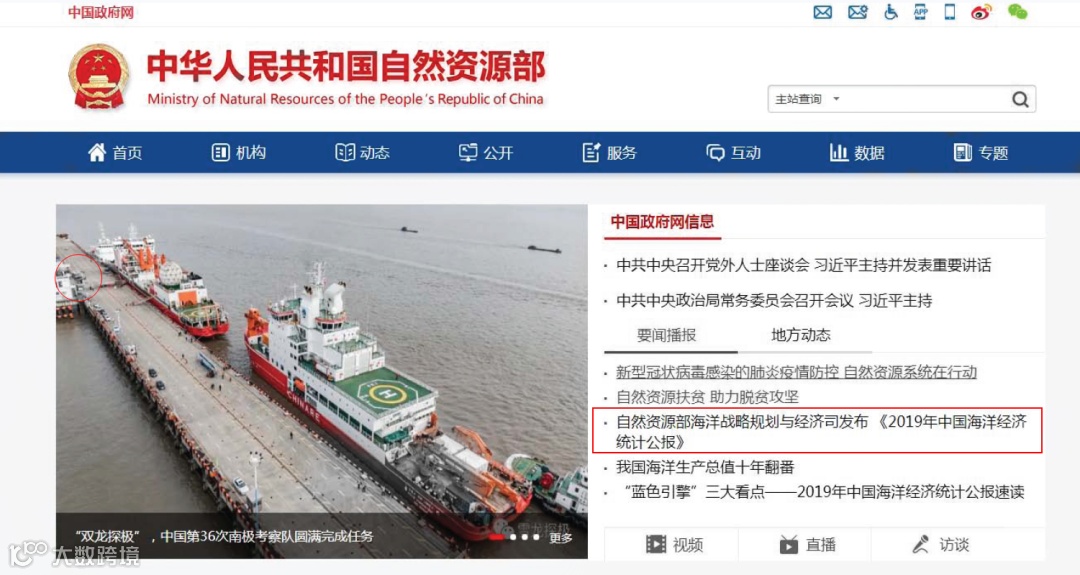1080x575 pixels.
Task: Click the Weibo icon in top bar
Action: pyautogui.click(x=981, y=12)
